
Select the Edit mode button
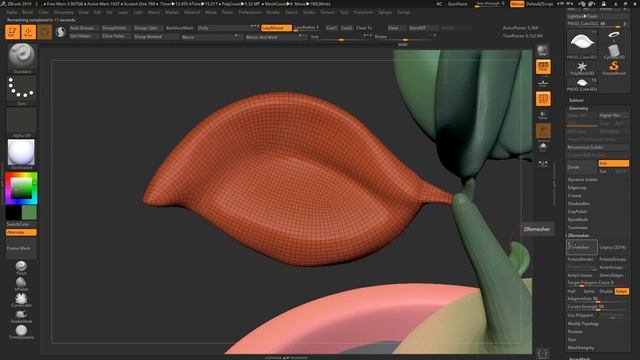point(12,32)
